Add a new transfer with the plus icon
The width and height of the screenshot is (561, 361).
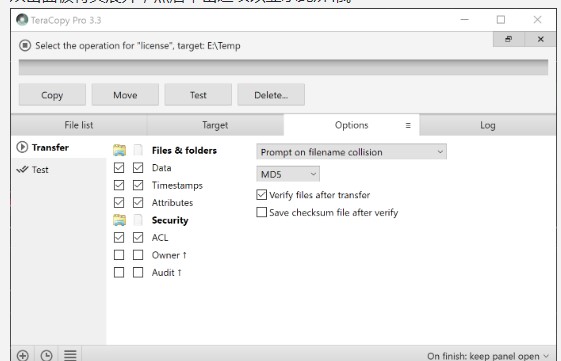click(23, 356)
